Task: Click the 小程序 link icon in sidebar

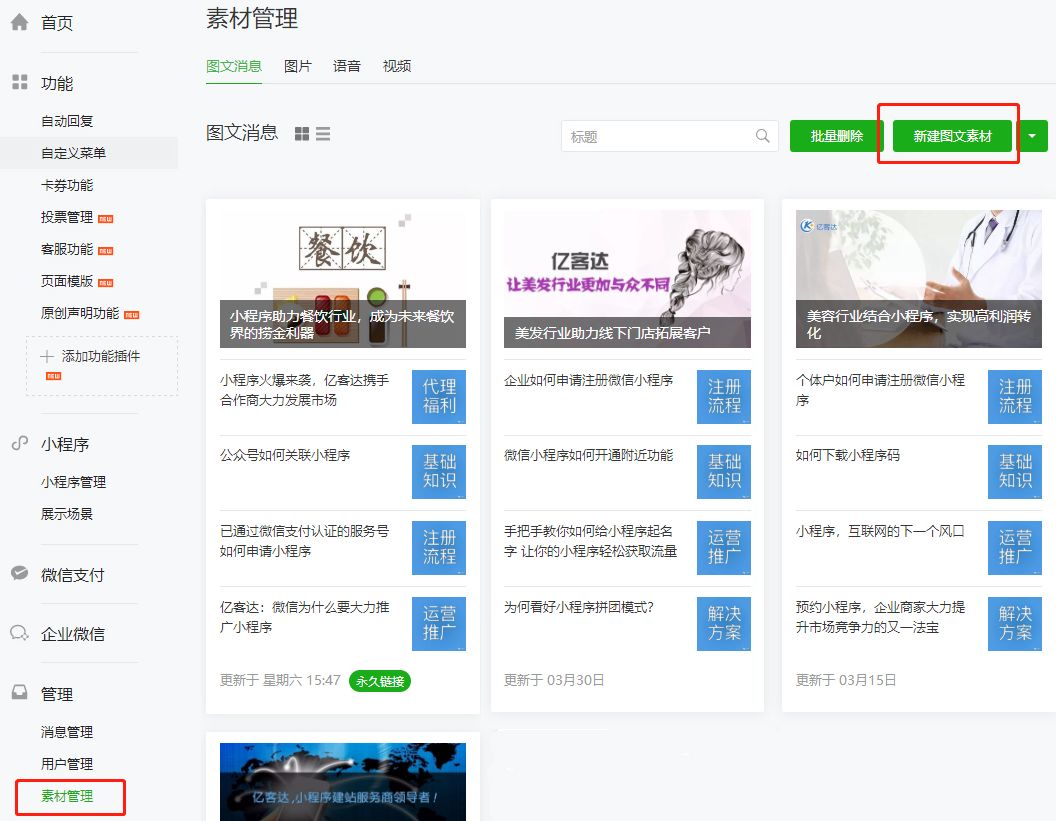Action: pyautogui.click(x=20, y=443)
